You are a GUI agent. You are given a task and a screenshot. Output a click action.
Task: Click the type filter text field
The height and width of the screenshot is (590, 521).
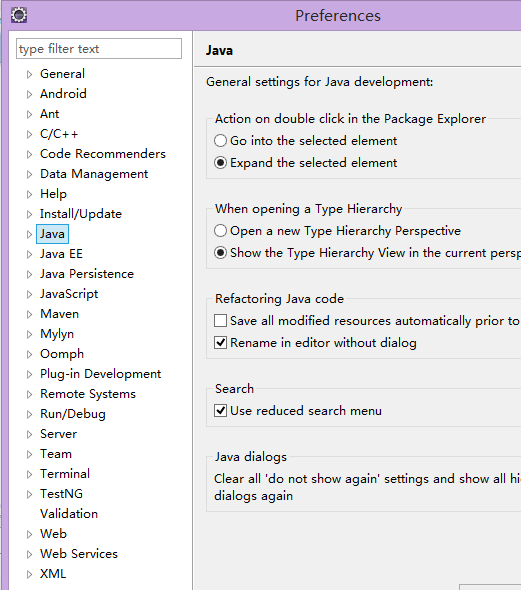pos(99,49)
